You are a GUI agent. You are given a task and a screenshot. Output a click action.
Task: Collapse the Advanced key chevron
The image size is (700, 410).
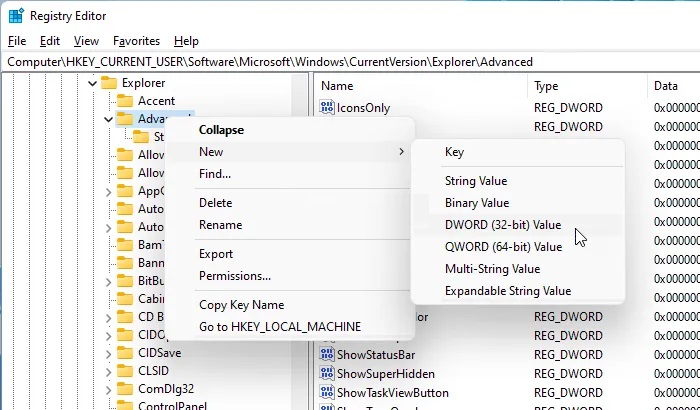coord(108,119)
